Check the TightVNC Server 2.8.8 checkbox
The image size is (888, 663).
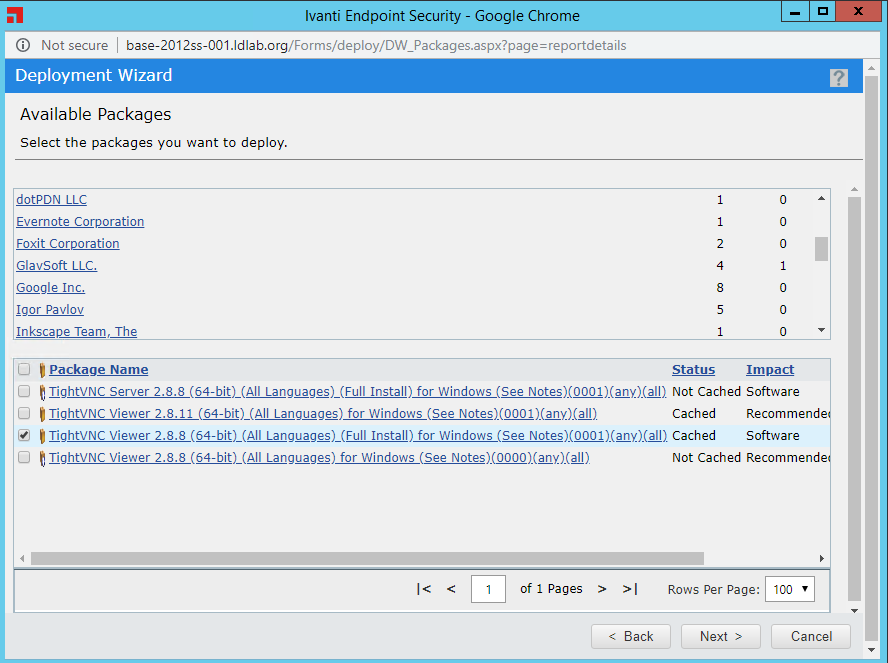(24, 391)
